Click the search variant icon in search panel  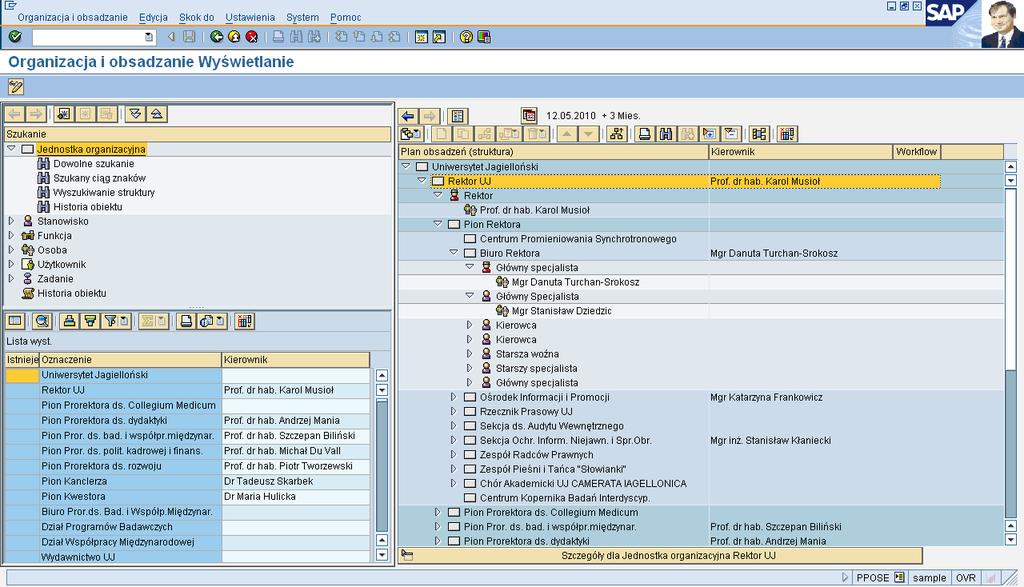point(63,114)
